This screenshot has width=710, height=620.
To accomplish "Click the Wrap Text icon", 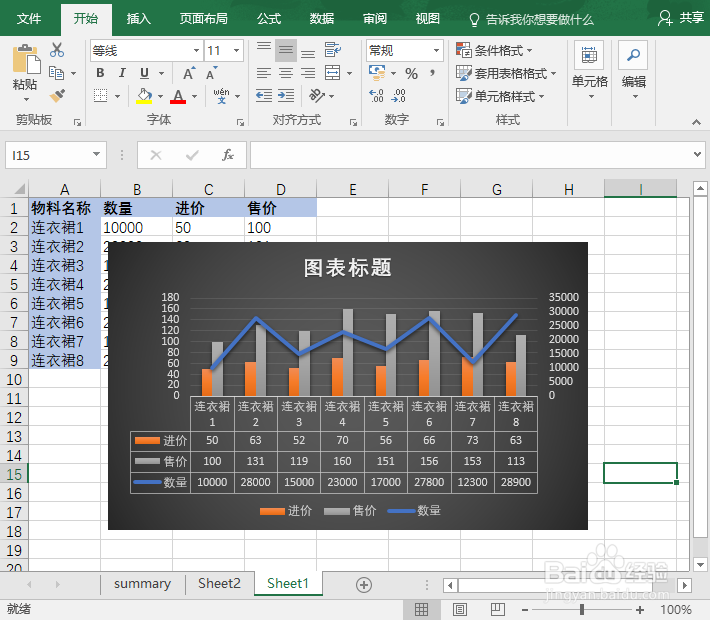I will pyautogui.click(x=333, y=50).
